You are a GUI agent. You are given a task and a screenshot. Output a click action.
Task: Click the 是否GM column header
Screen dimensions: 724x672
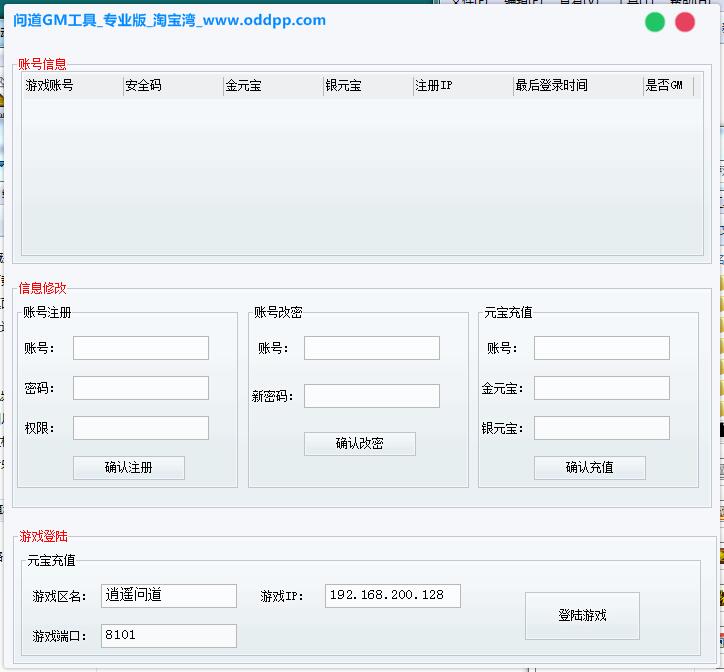(667, 86)
